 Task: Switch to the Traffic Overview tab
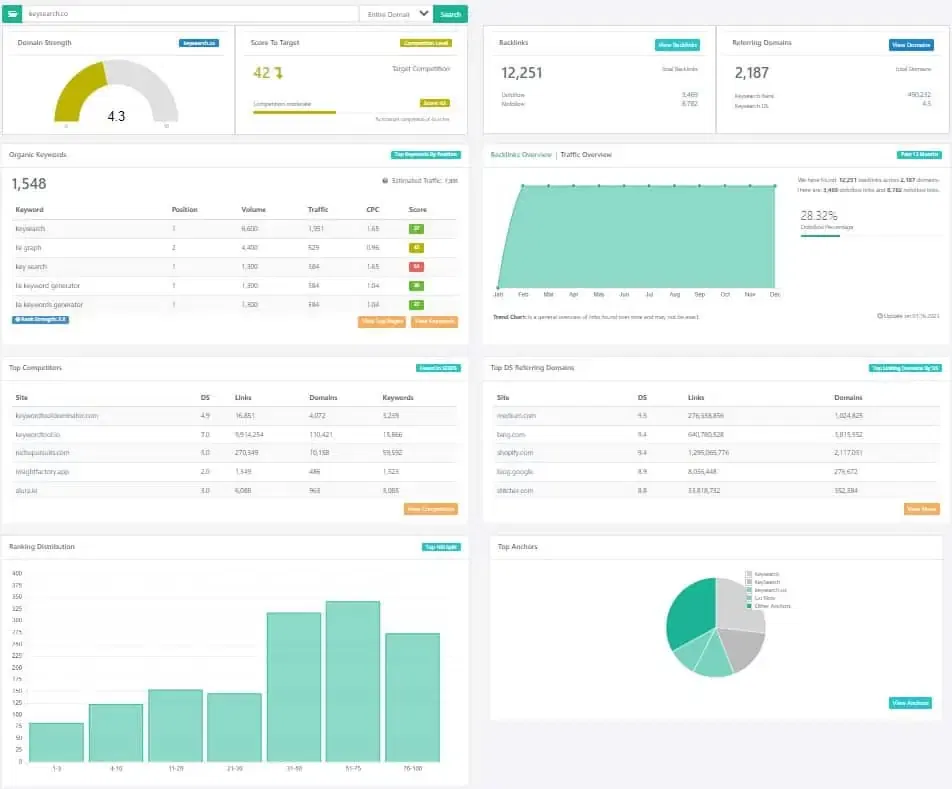(x=584, y=155)
